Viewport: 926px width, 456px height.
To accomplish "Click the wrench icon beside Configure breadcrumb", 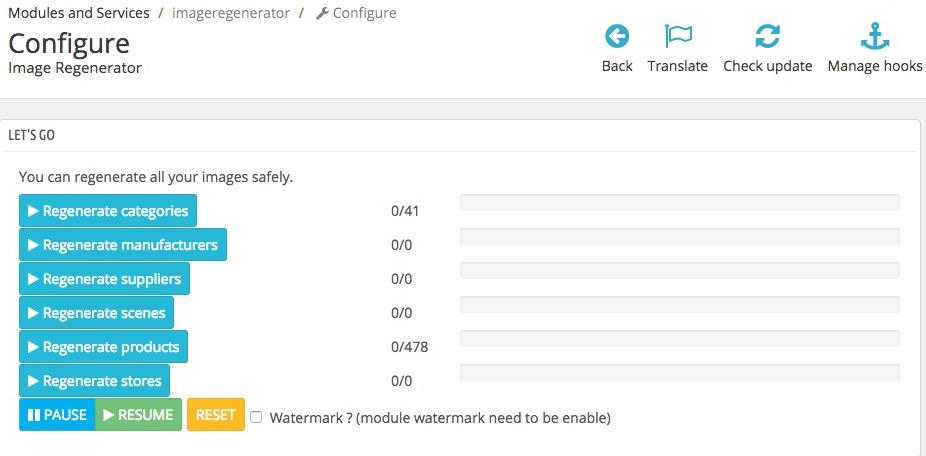I will 321,14.
